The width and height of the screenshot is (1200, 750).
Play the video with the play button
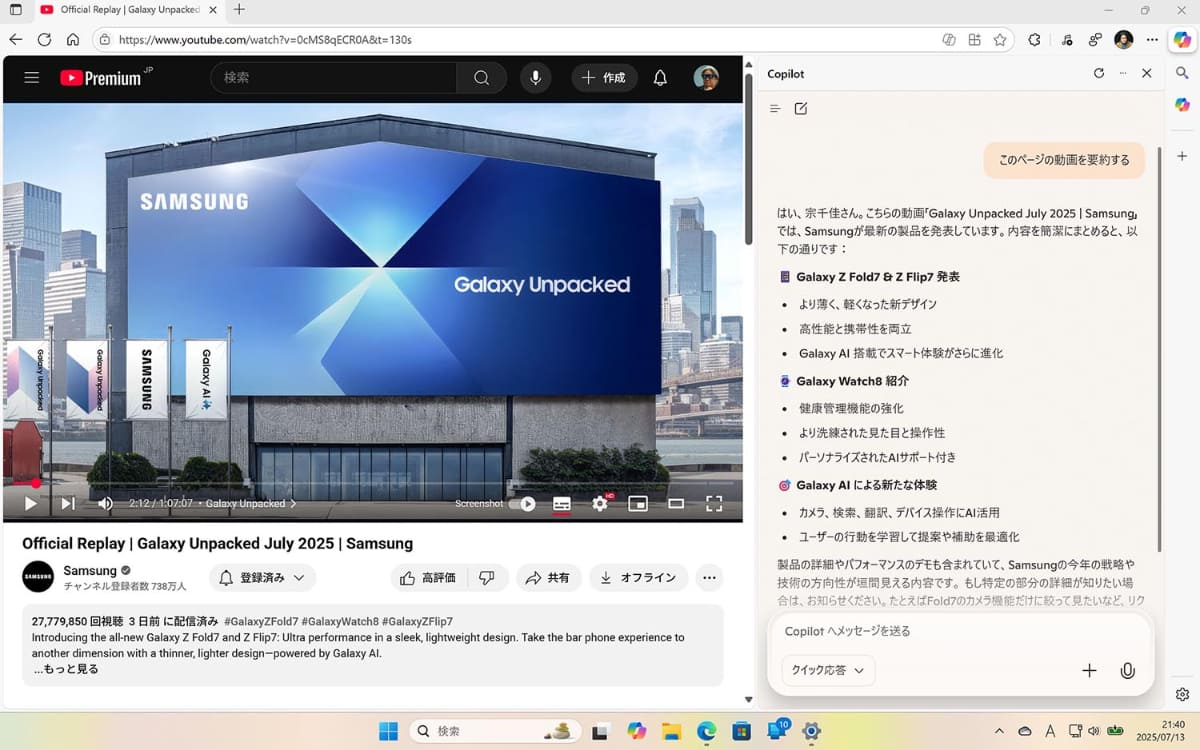(x=31, y=504)
